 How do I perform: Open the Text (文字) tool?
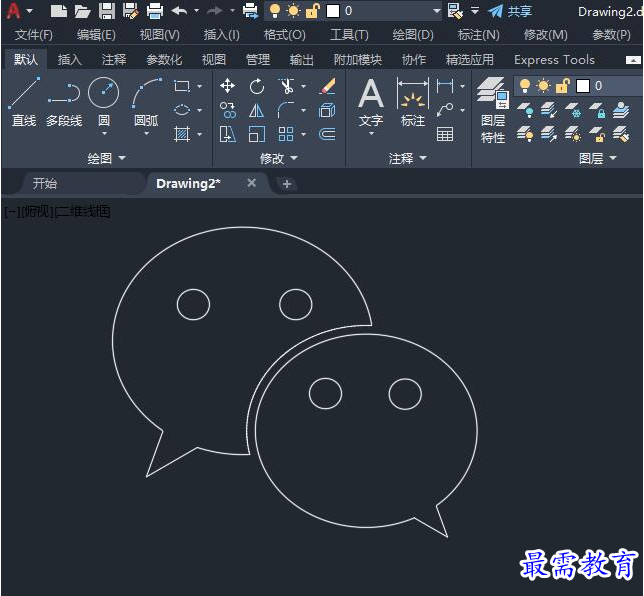[371, 101]
